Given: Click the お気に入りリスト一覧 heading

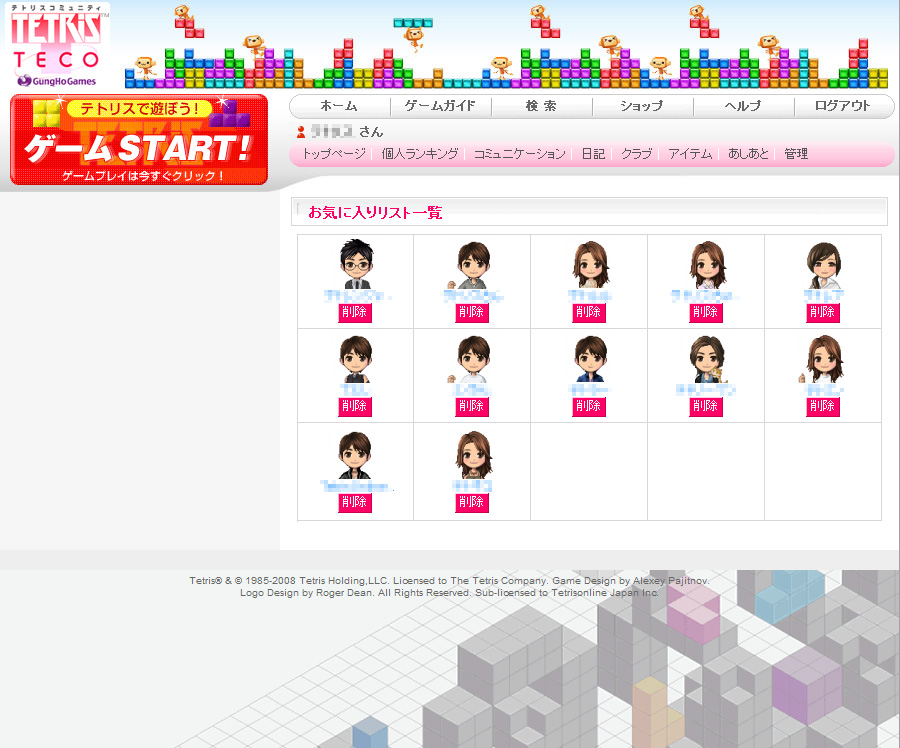Looking at the screenshot, I should pos(375,212).
